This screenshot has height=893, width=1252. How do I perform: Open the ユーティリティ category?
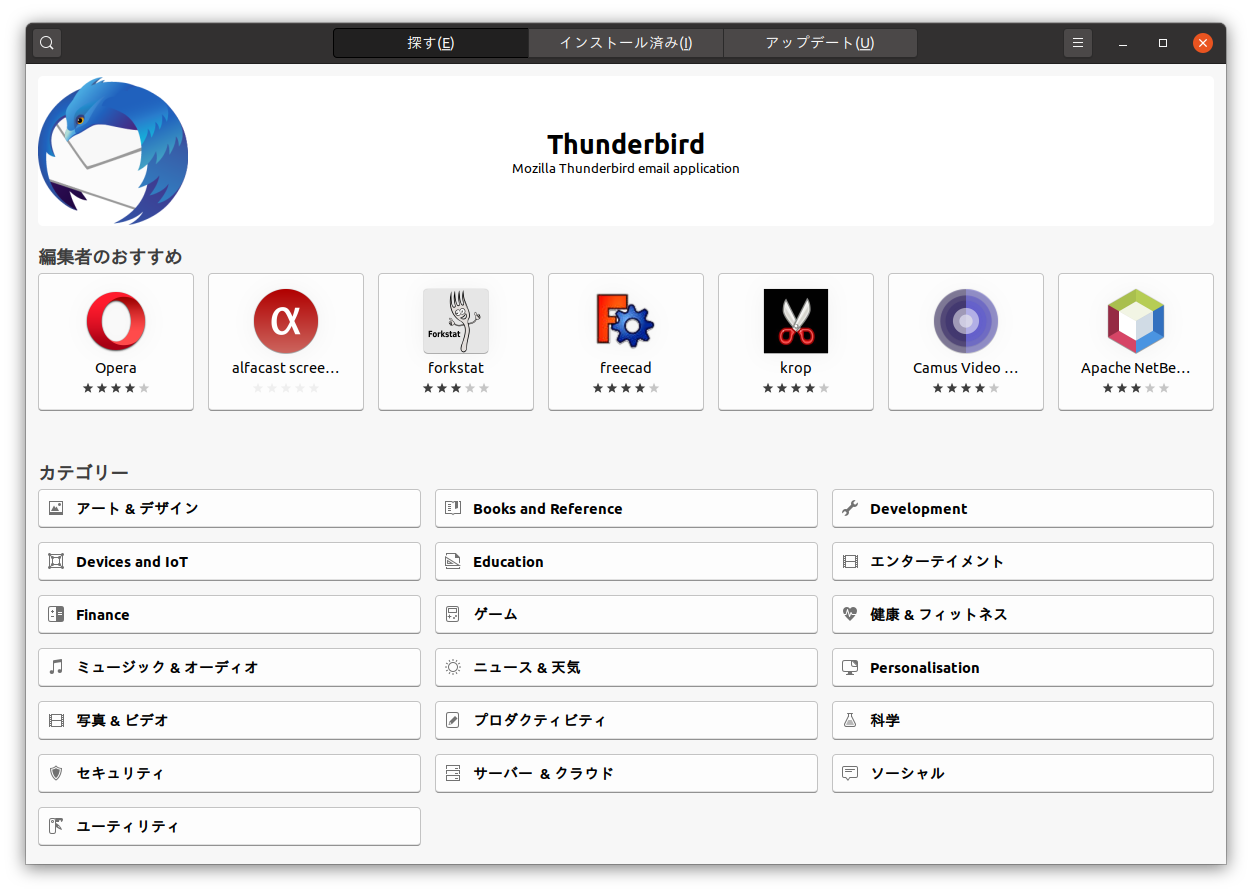(x=229, y=826)
